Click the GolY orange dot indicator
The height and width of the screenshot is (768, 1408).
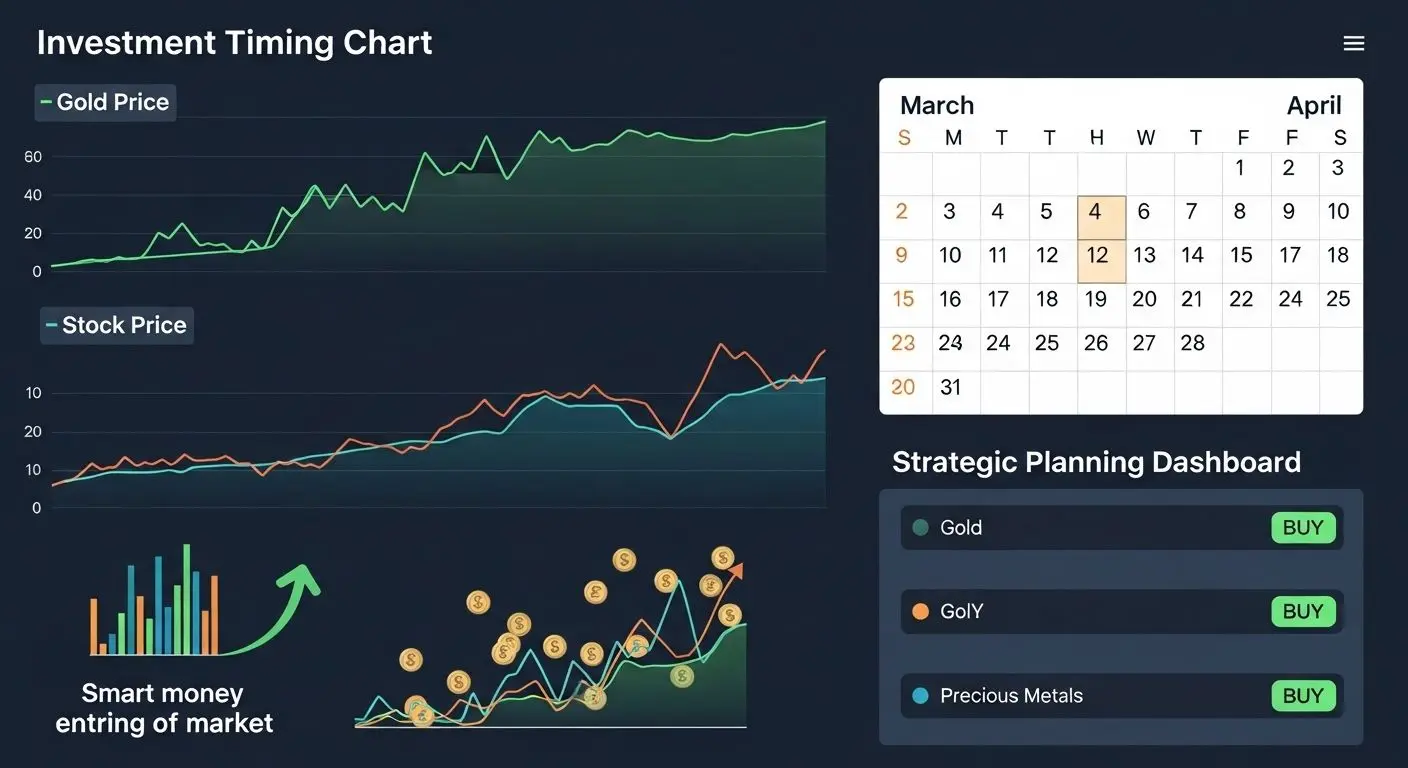(x=921, y=611)
